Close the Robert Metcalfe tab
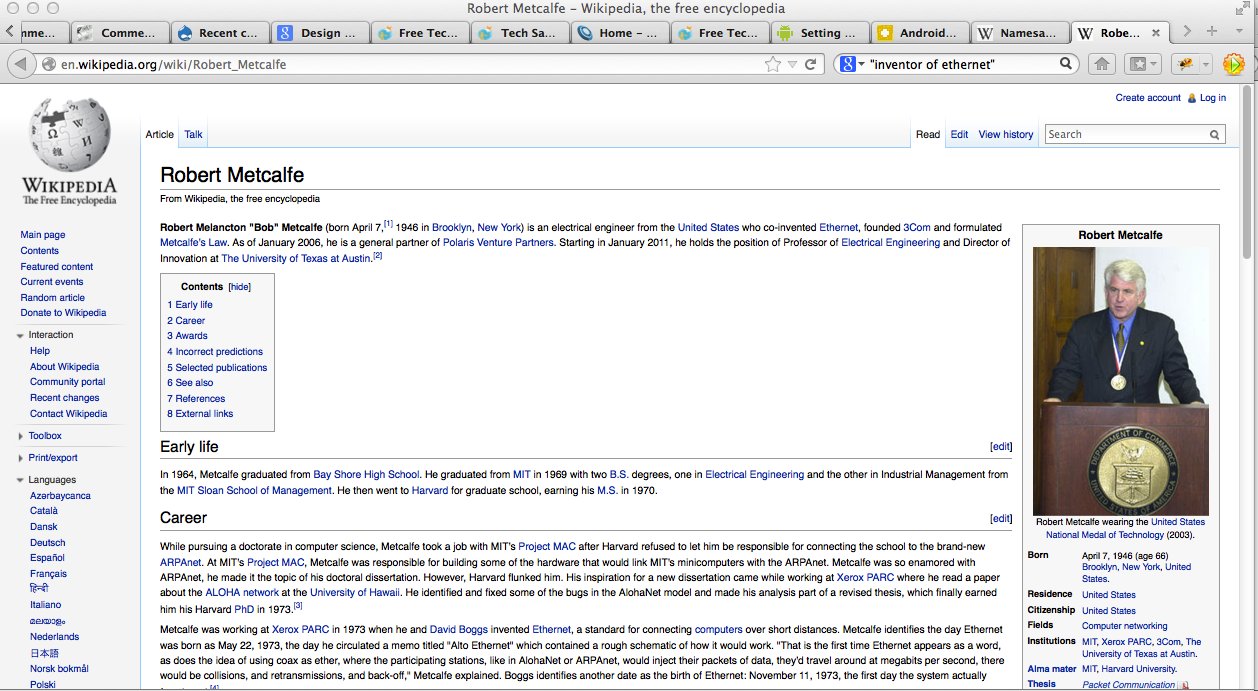Viewport: 1258px width, 691px height. click(1156, 33)
